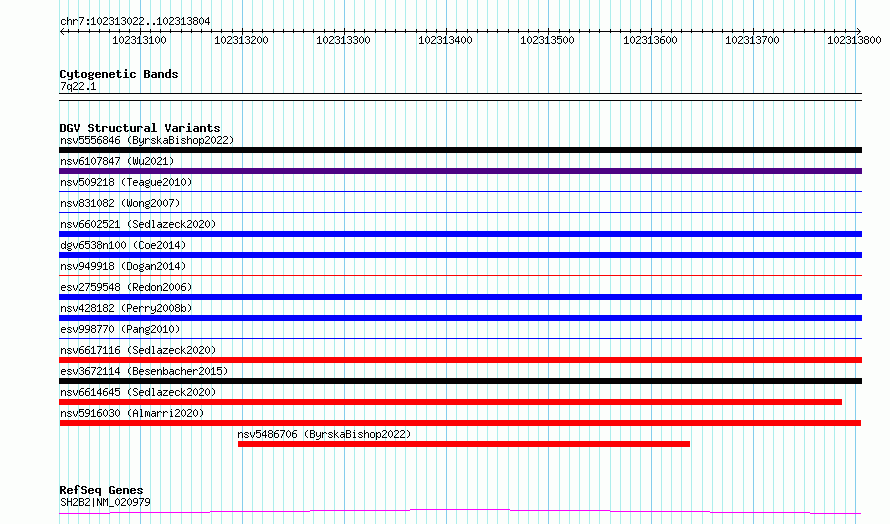This screenshot has height=524, width=890.
Task: Click the shorter red bar for nsv6614645
Action: point(451,402)
